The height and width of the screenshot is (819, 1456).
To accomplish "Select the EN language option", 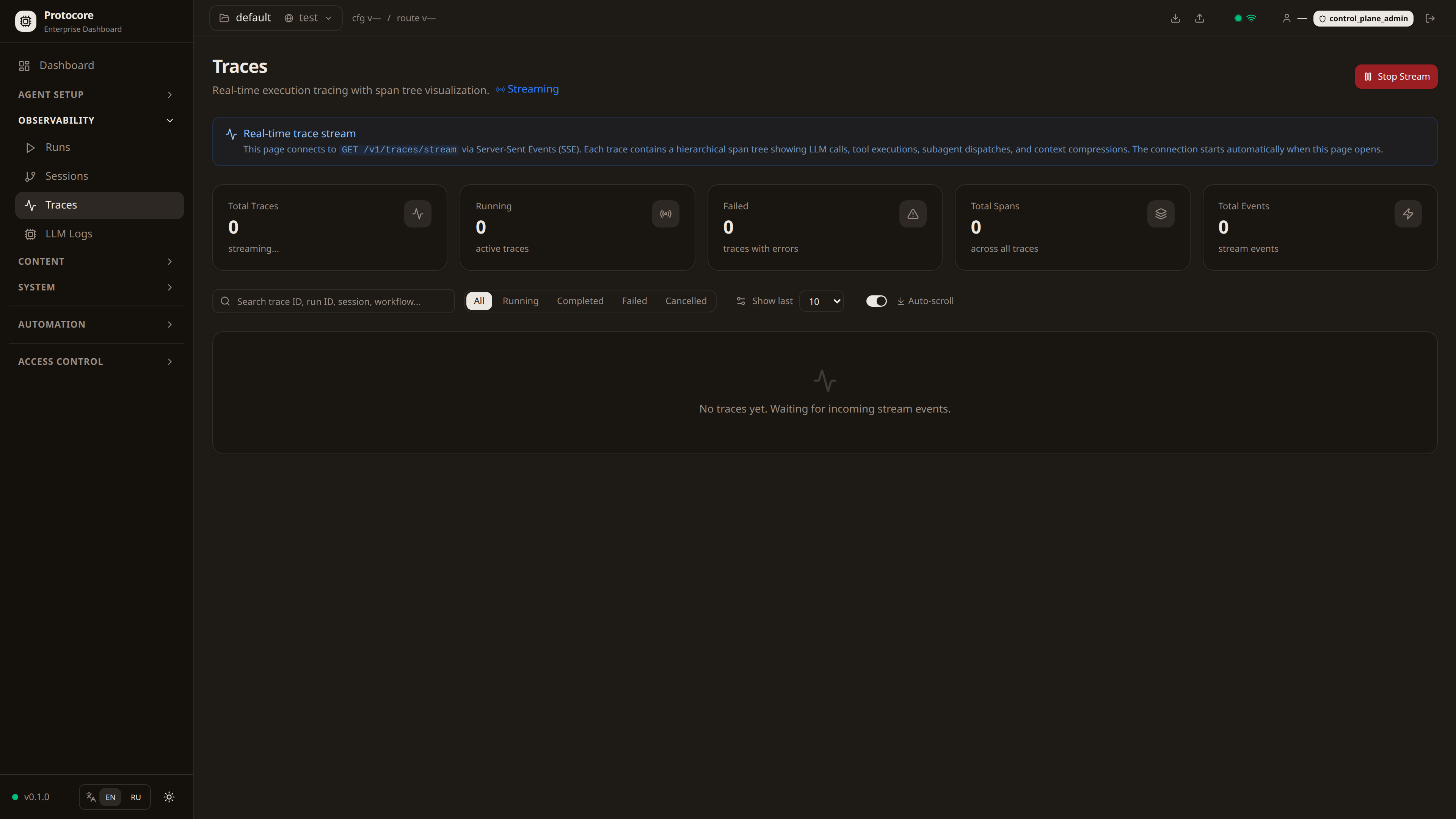I will (110, 797).
